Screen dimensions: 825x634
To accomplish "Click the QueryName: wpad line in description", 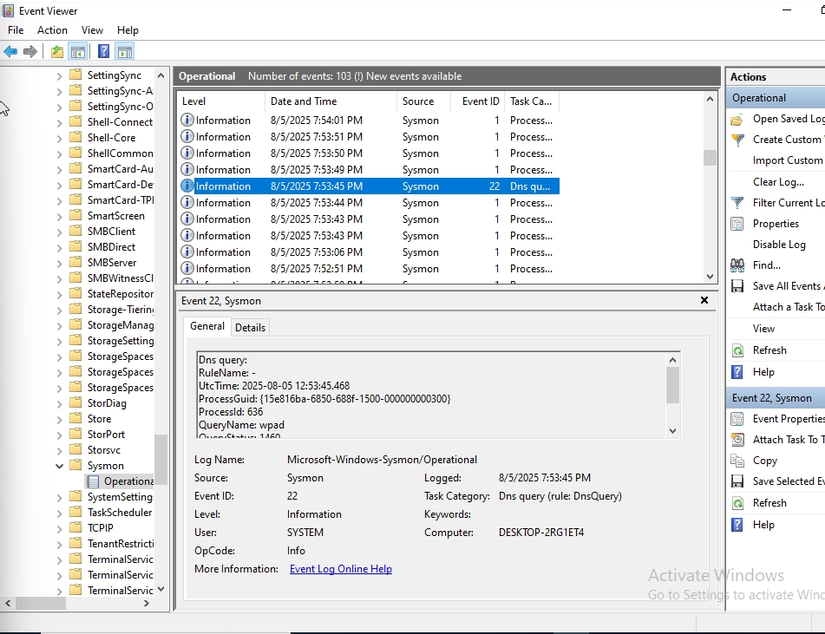I will pyautogui.click(x=242, y=425).
